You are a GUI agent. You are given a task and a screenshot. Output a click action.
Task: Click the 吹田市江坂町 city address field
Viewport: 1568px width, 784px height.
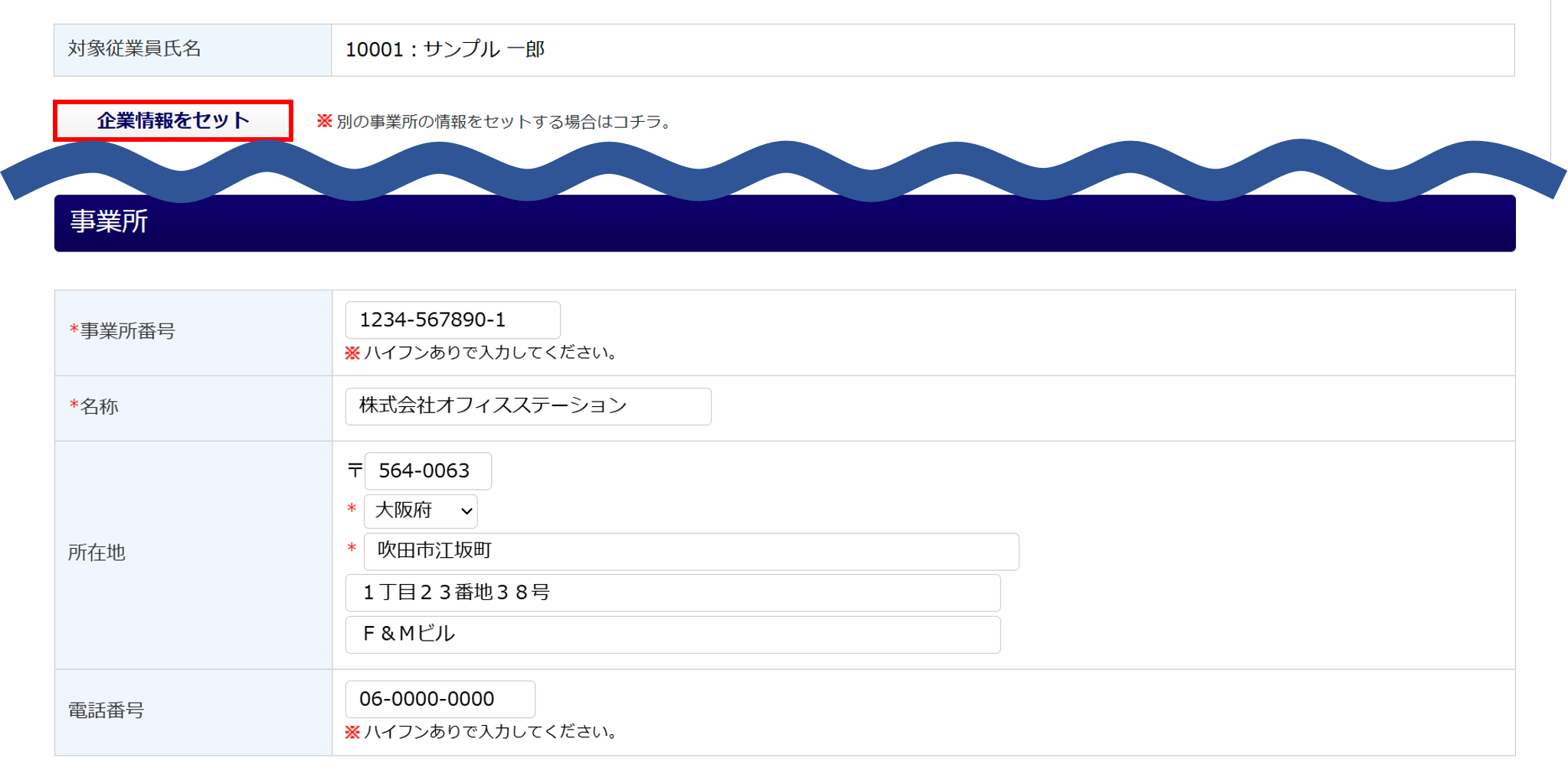[x=691, y=552]
